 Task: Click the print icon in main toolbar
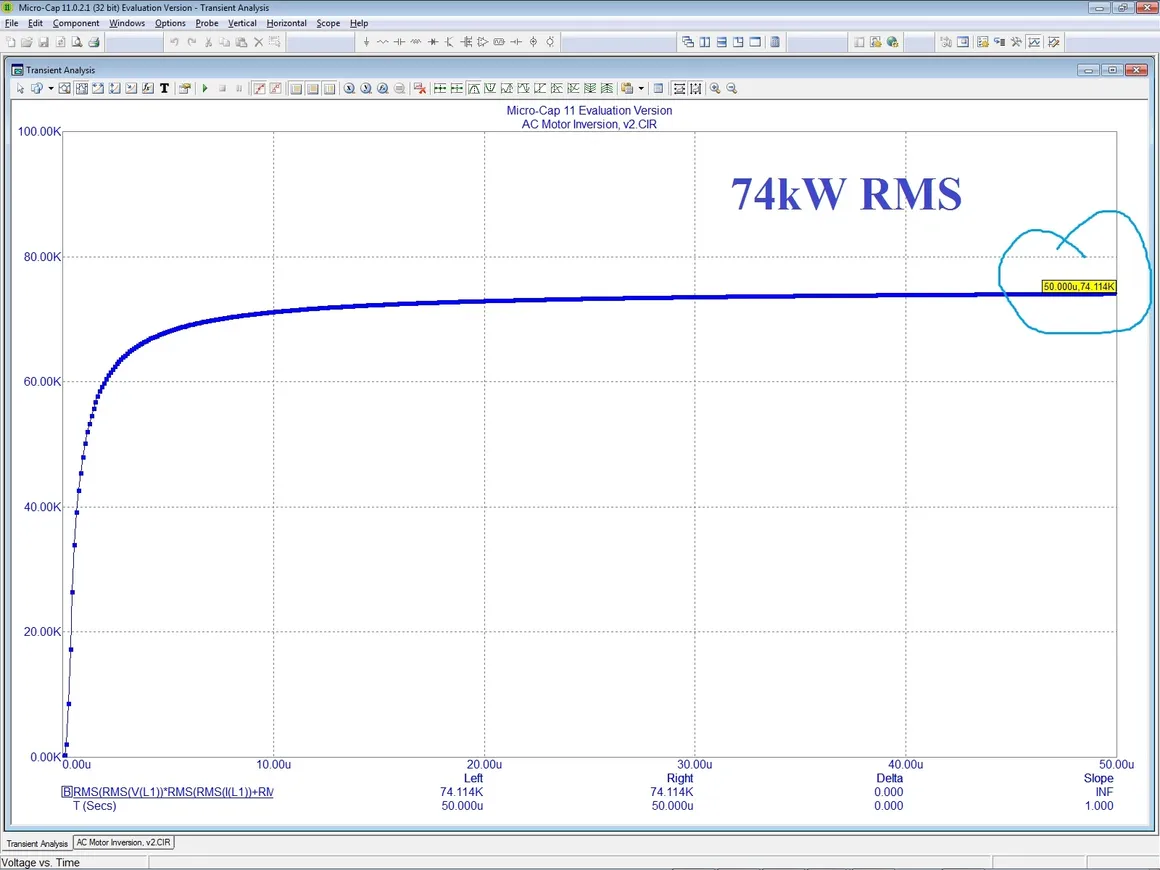[94, 42]
